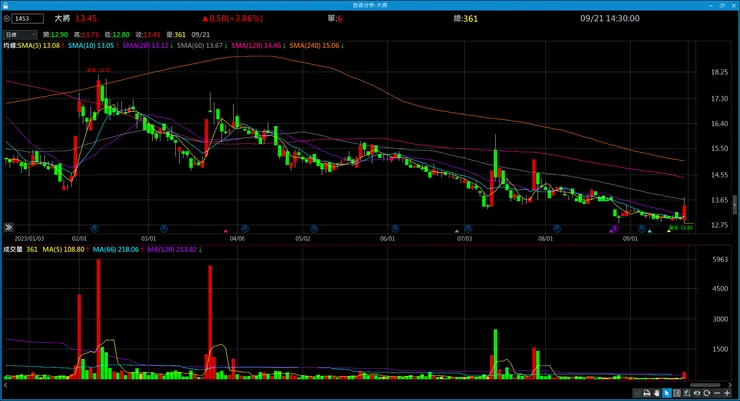The height and width of the screenshot is (401, 740).
Task: Click the close price 收:13.45
Action: pos(148,34)
